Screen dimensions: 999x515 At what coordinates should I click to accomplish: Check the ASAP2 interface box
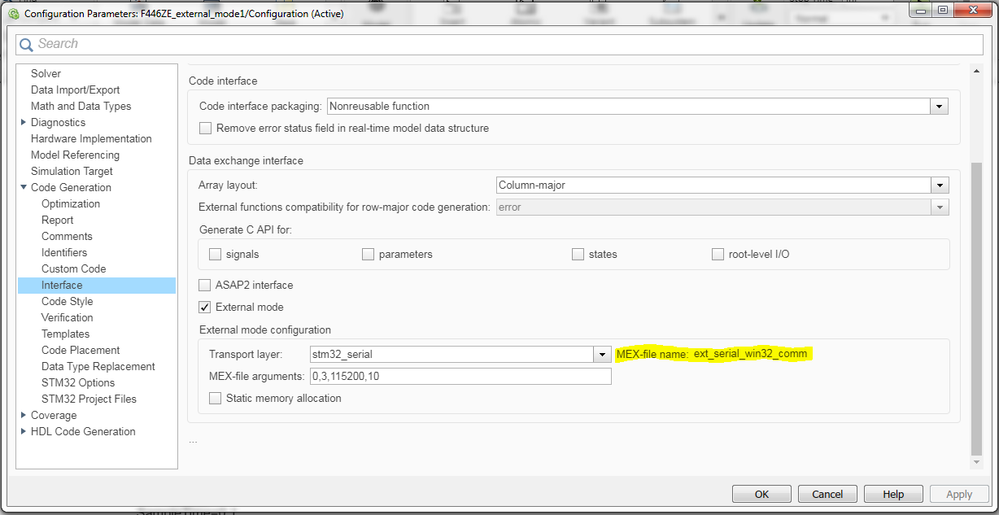tap(205, 285)
